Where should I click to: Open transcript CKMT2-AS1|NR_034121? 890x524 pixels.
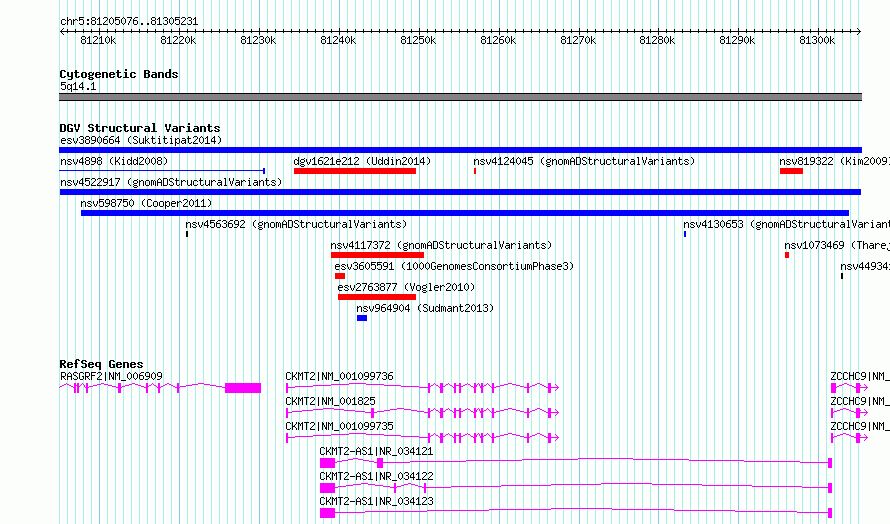(x=376, y=451)
